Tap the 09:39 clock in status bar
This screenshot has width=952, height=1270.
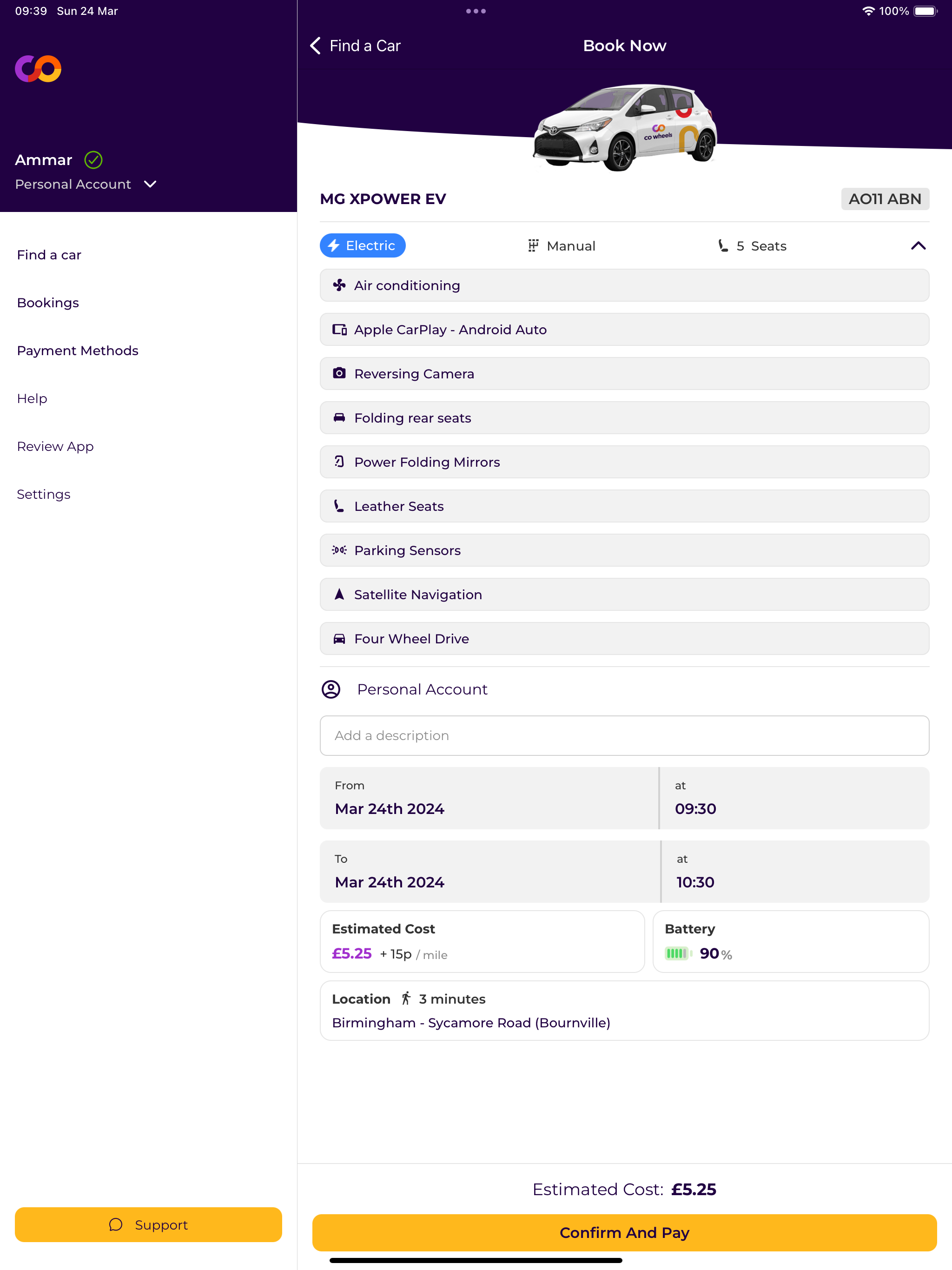[31, 11]
